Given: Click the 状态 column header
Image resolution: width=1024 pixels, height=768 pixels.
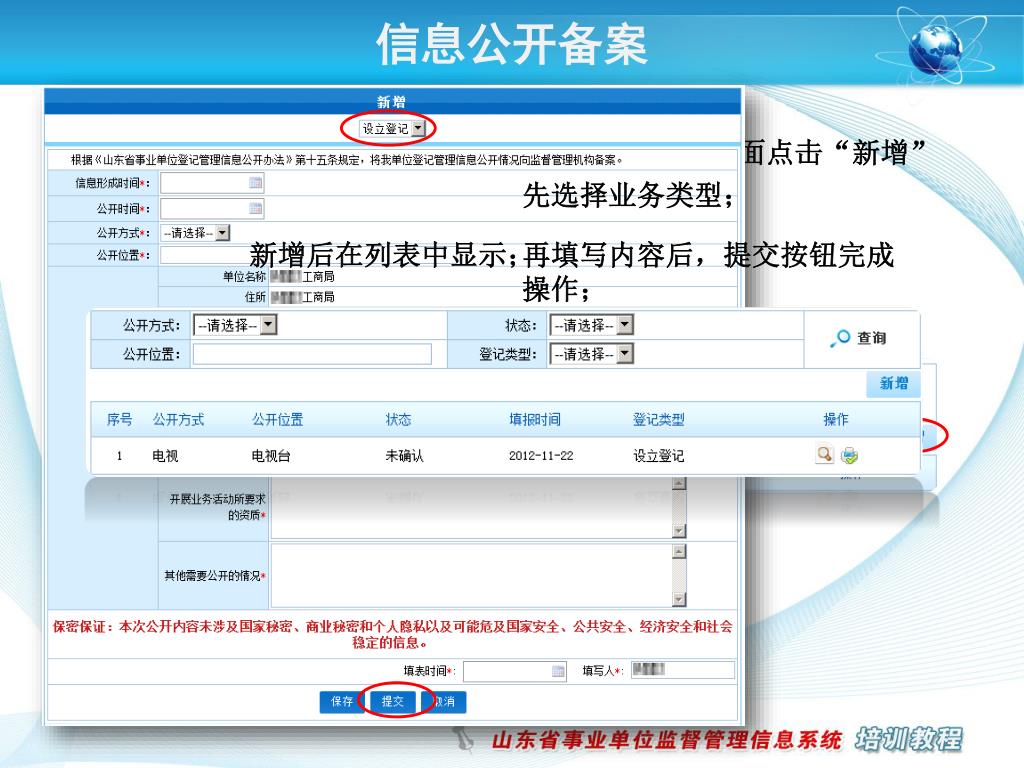Looking at the screenshot, I should coord(398,419).
